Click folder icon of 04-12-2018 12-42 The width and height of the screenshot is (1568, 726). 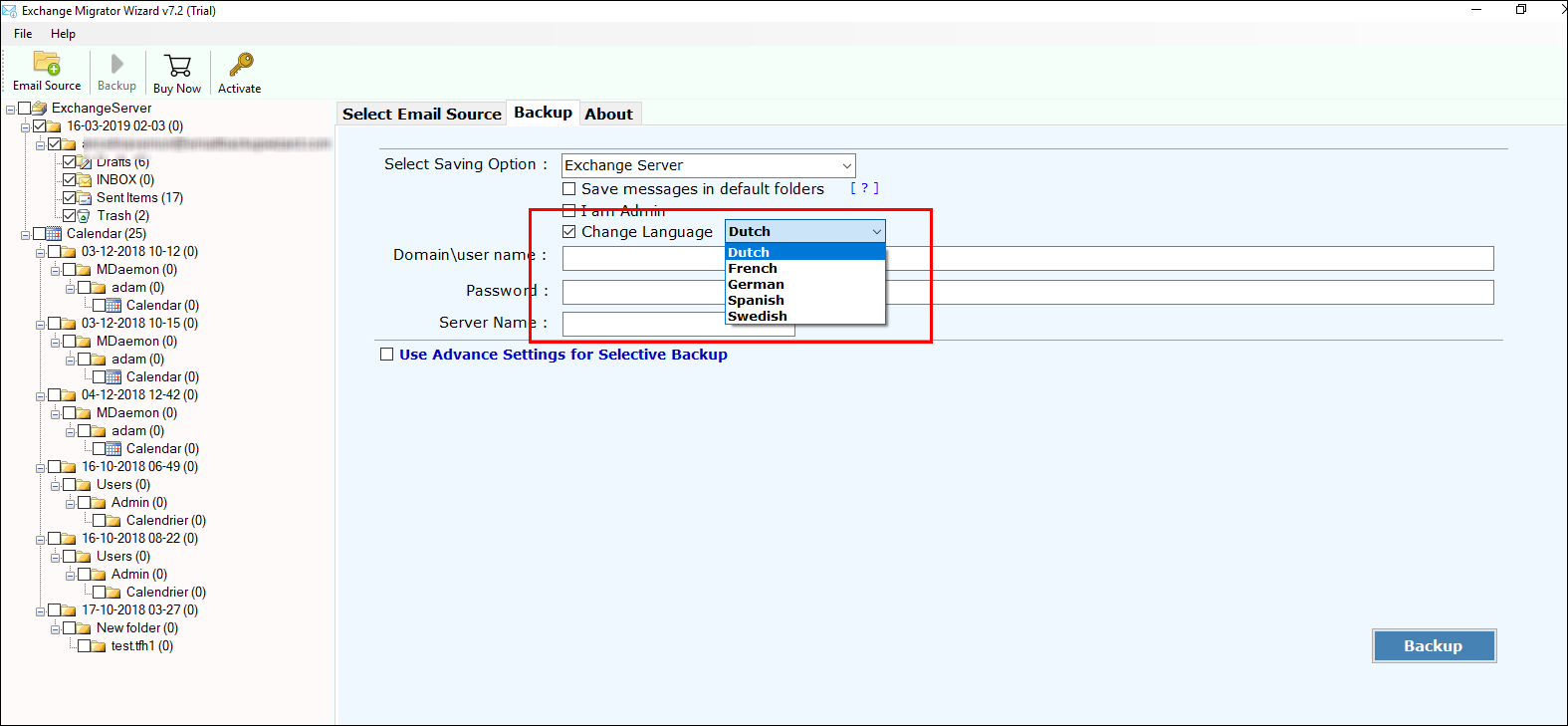click(70, 395)
